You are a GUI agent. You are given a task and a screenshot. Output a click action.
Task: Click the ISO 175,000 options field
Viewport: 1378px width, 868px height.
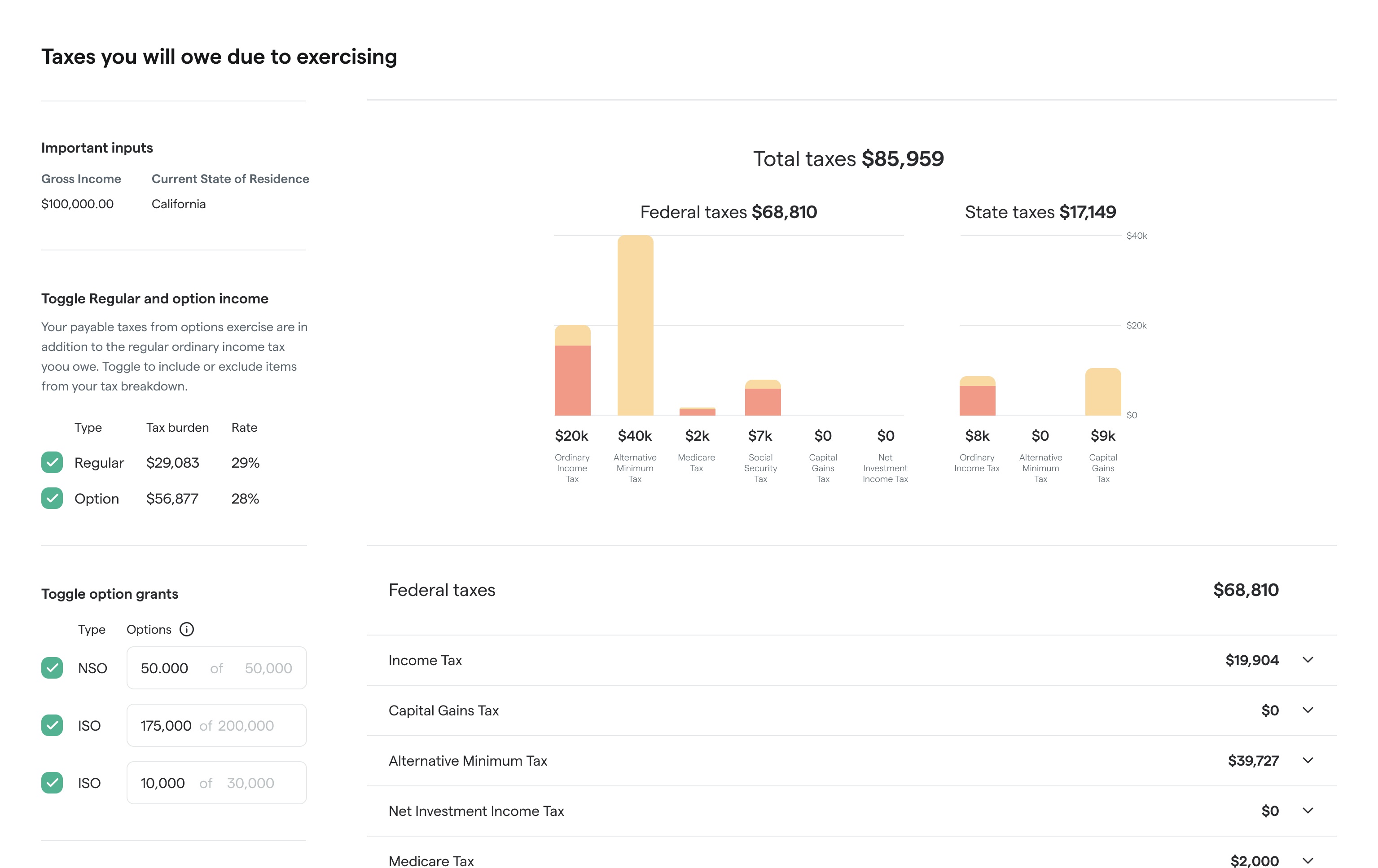(x=166, y=725)
